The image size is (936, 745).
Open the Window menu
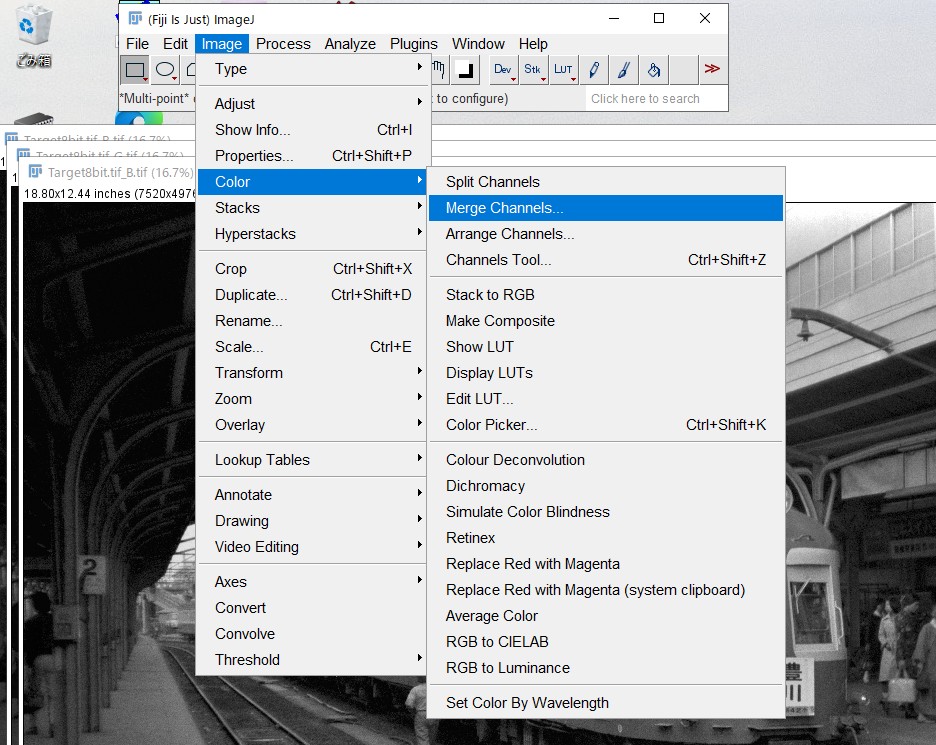tap(478, 44)
